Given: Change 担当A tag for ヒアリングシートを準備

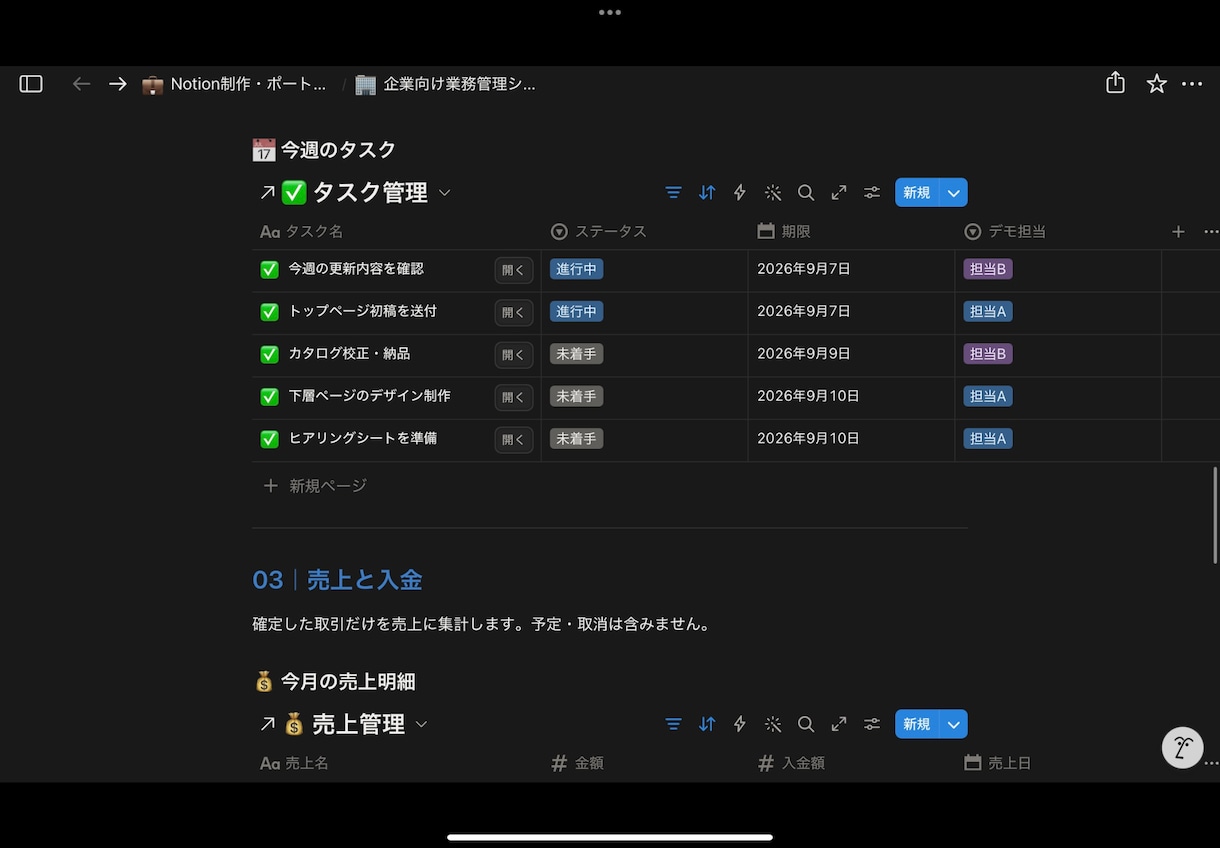Looking at the screenshot, I should point(988,439).
